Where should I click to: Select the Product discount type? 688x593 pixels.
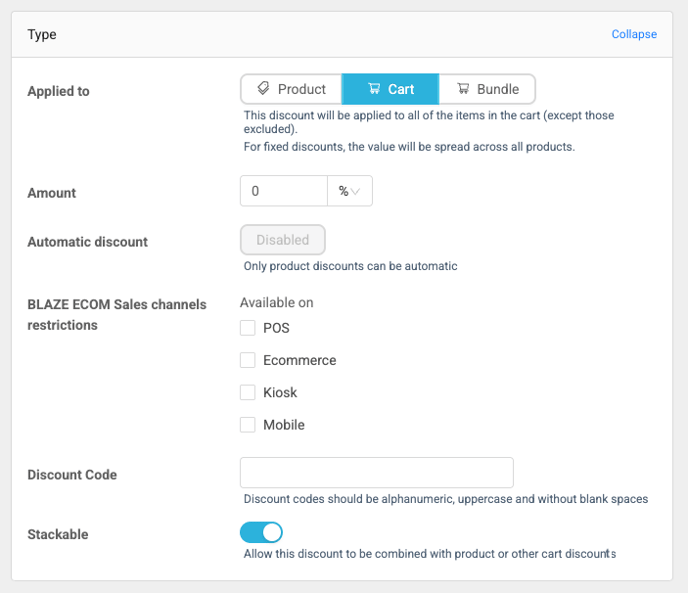point(291,89)
